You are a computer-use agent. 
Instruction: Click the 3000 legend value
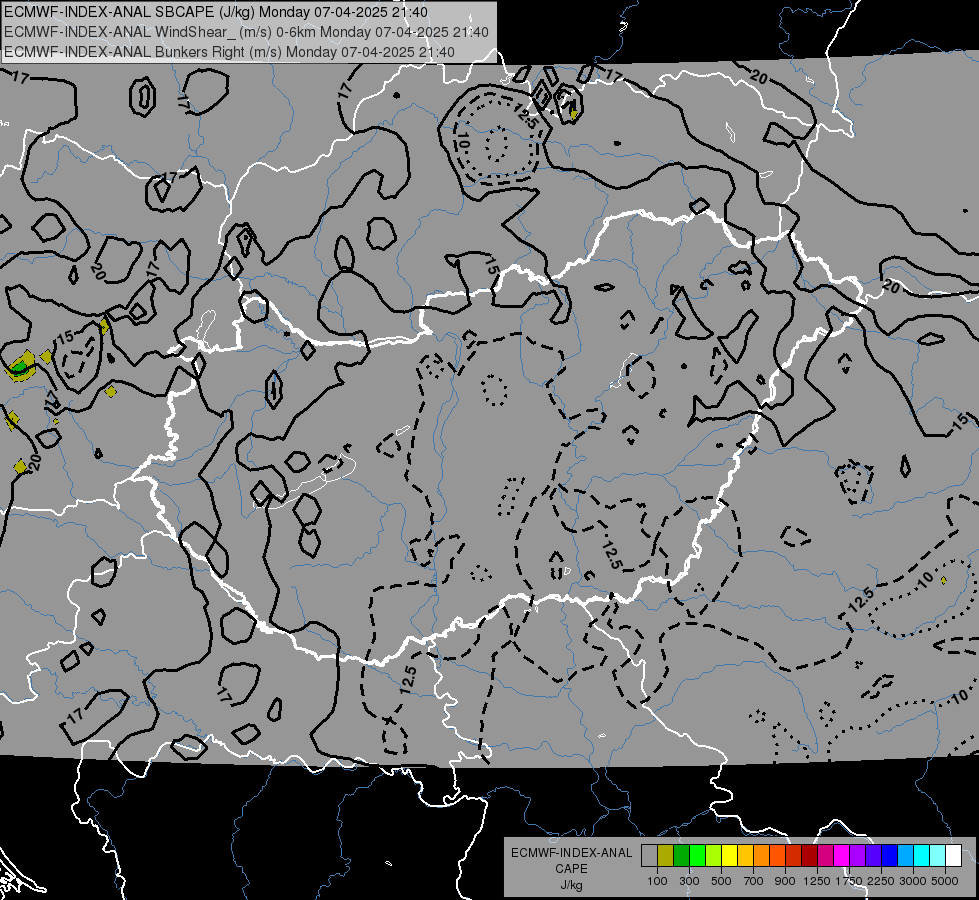913,881
